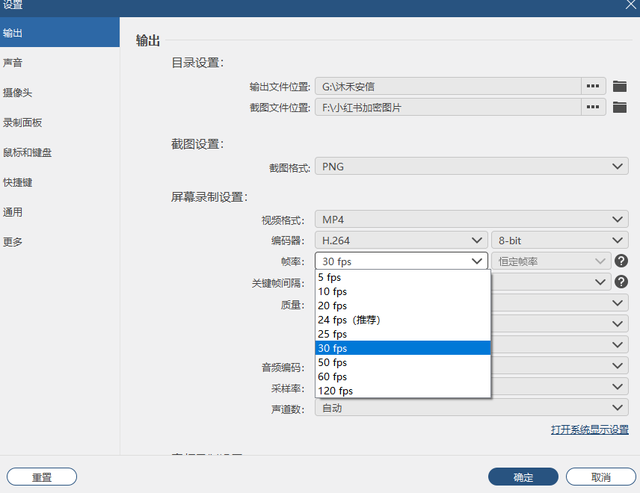The width and height of the screenshot is (640, 493).
Task: Click the F:\小红书加密图片 path field
Action: point(448,107)
